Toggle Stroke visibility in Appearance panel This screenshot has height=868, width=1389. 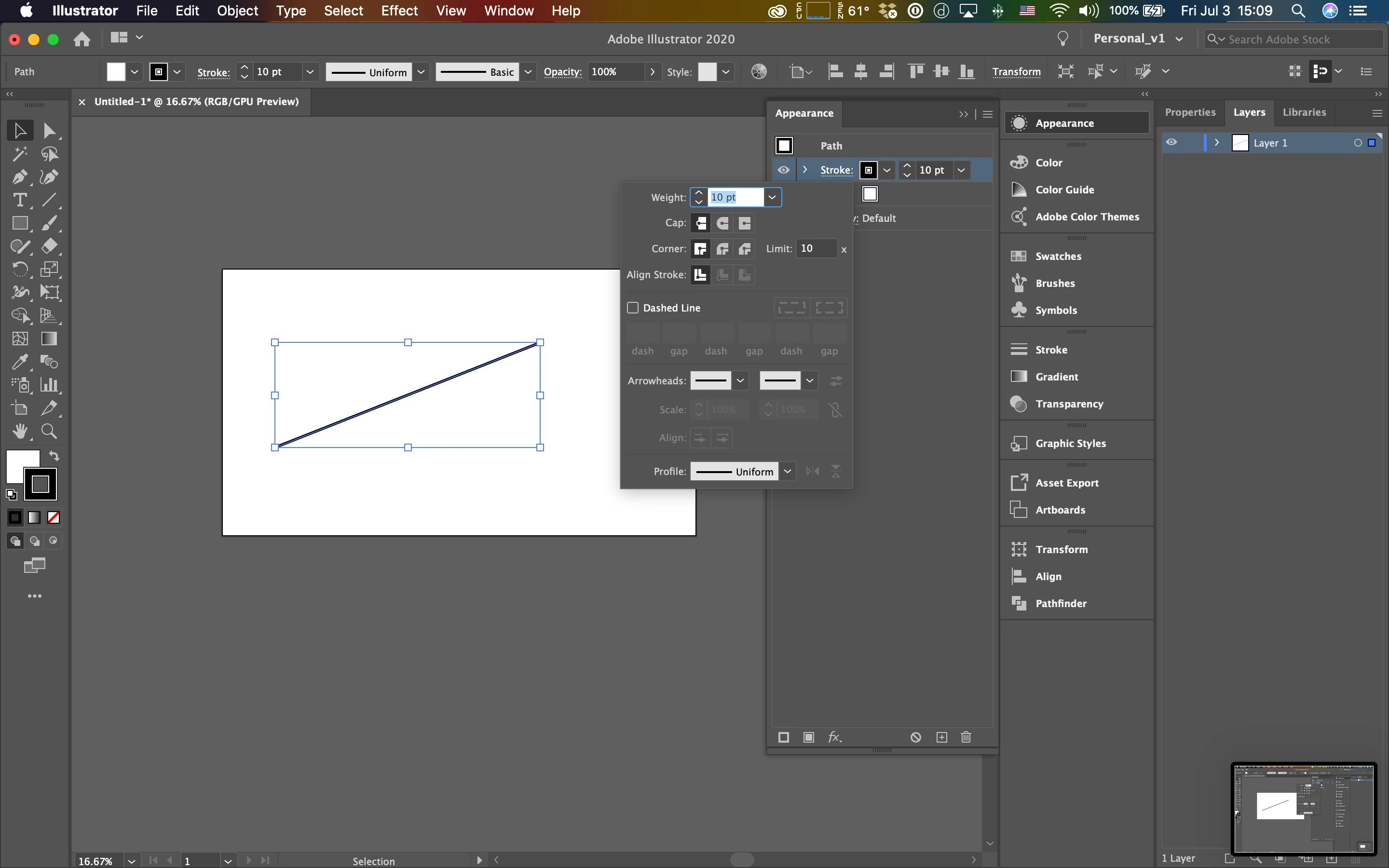tap(783, 170)
